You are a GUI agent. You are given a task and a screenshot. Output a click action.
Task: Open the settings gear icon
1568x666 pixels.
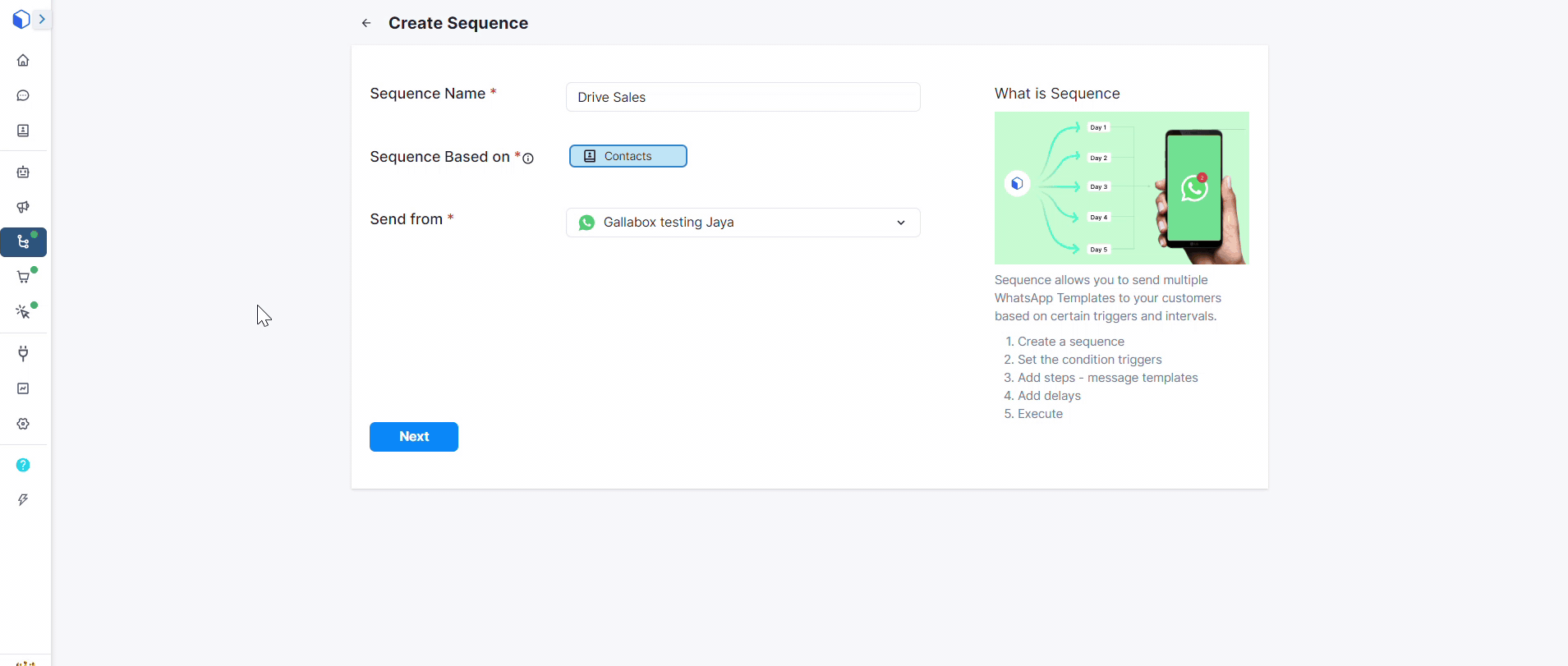23,424
